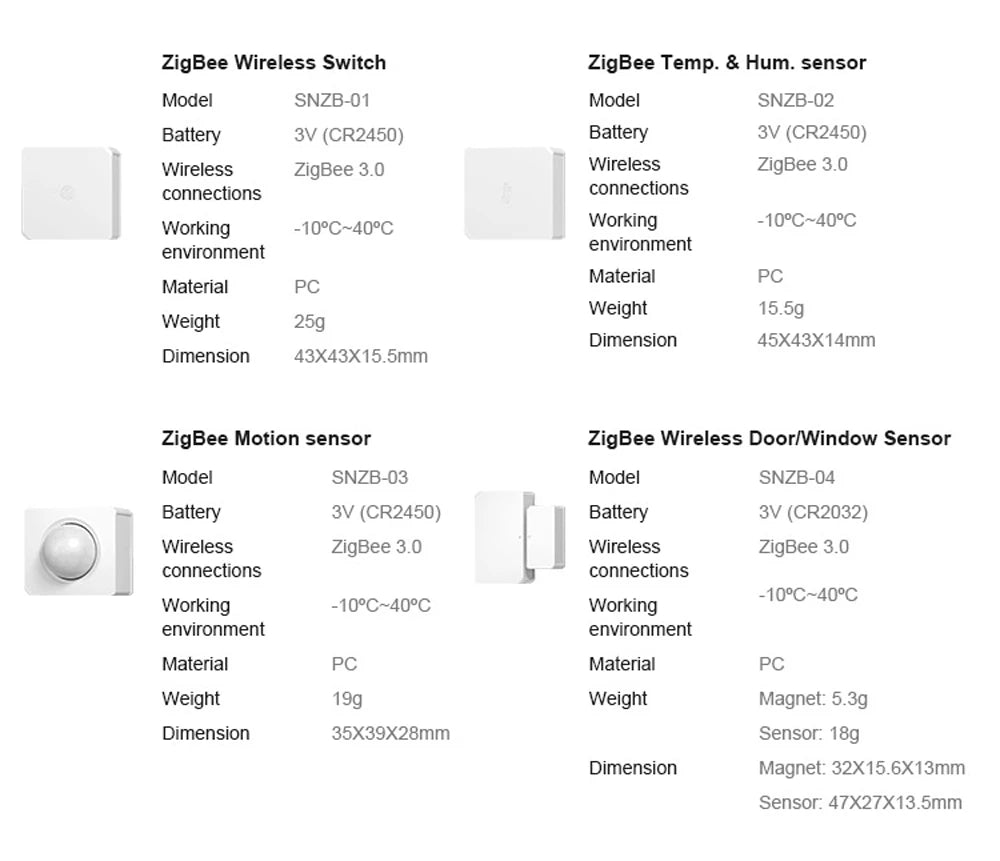
Task: Click the Door/Window Sensor product image
Action: pos(519,537)
